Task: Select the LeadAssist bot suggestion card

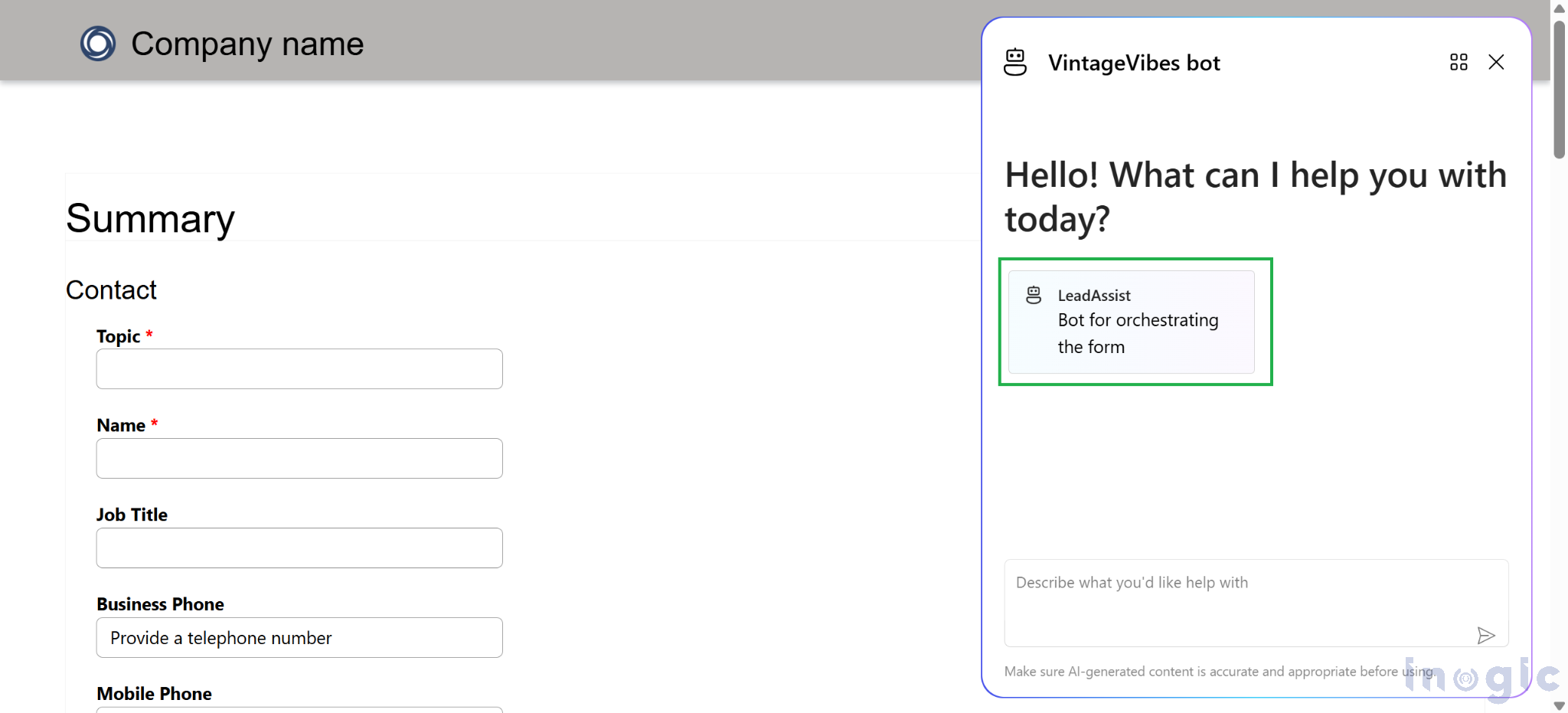Action: click(1131, 322)
